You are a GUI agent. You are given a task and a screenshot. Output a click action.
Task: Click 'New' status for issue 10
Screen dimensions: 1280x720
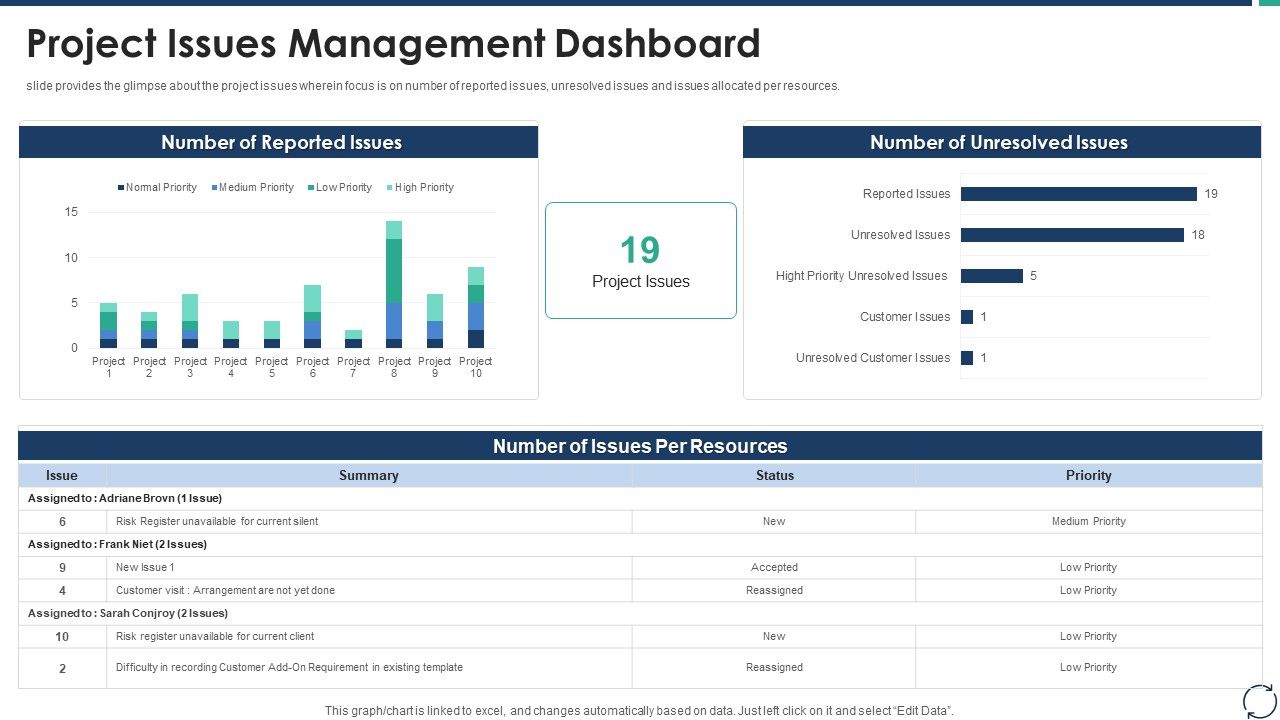(x=774, y=636)
